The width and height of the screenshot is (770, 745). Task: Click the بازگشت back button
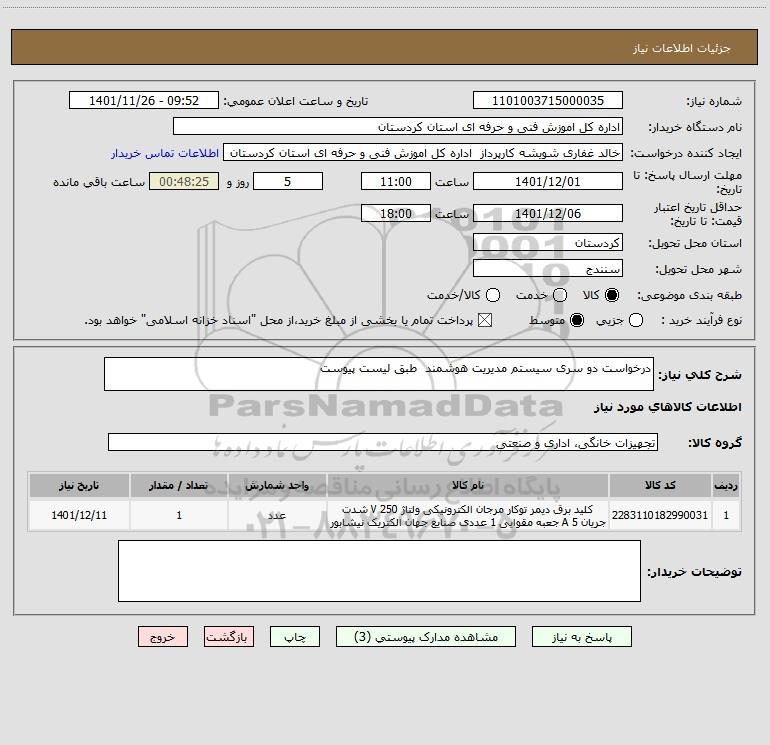point(229,636)
